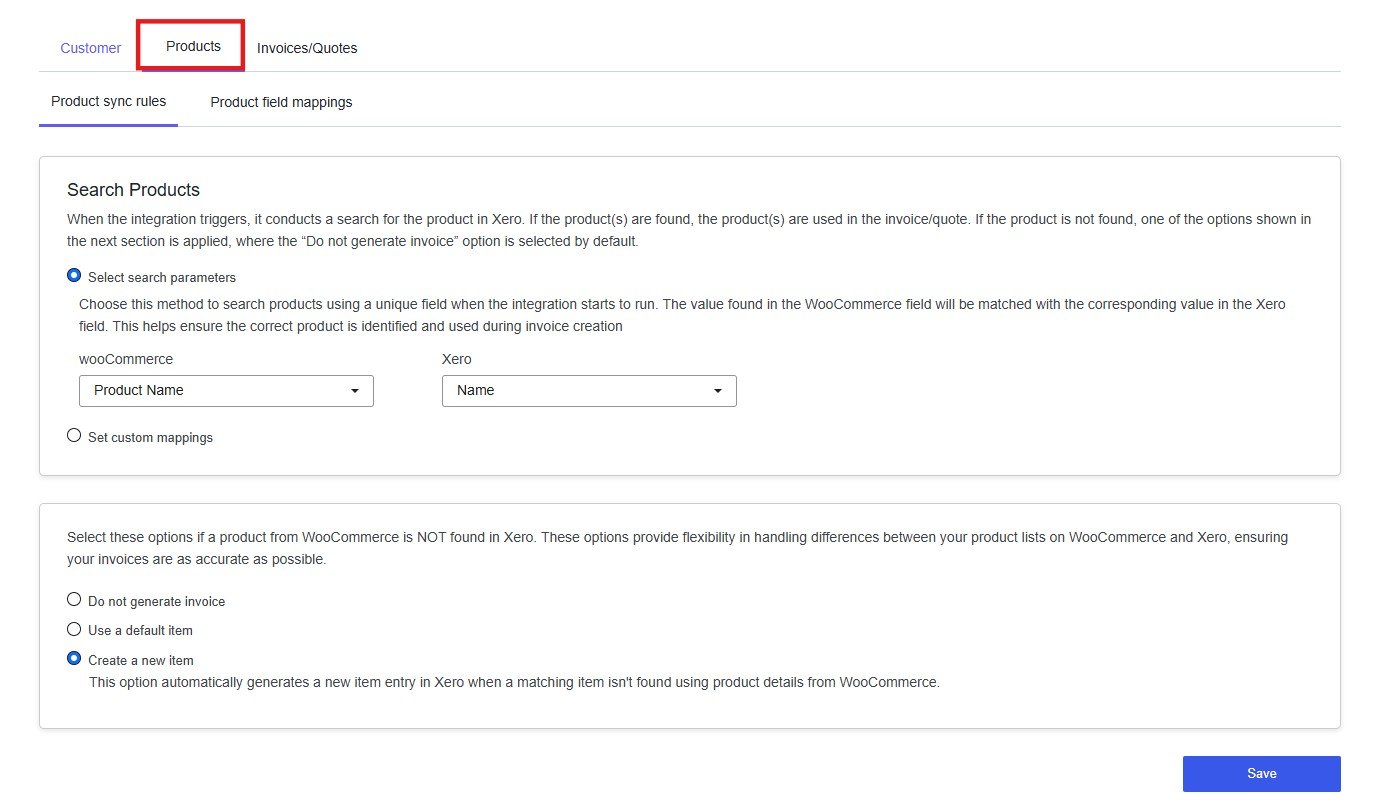Expand the Xero Name dropdown
1375x802 pixels.
589,391
